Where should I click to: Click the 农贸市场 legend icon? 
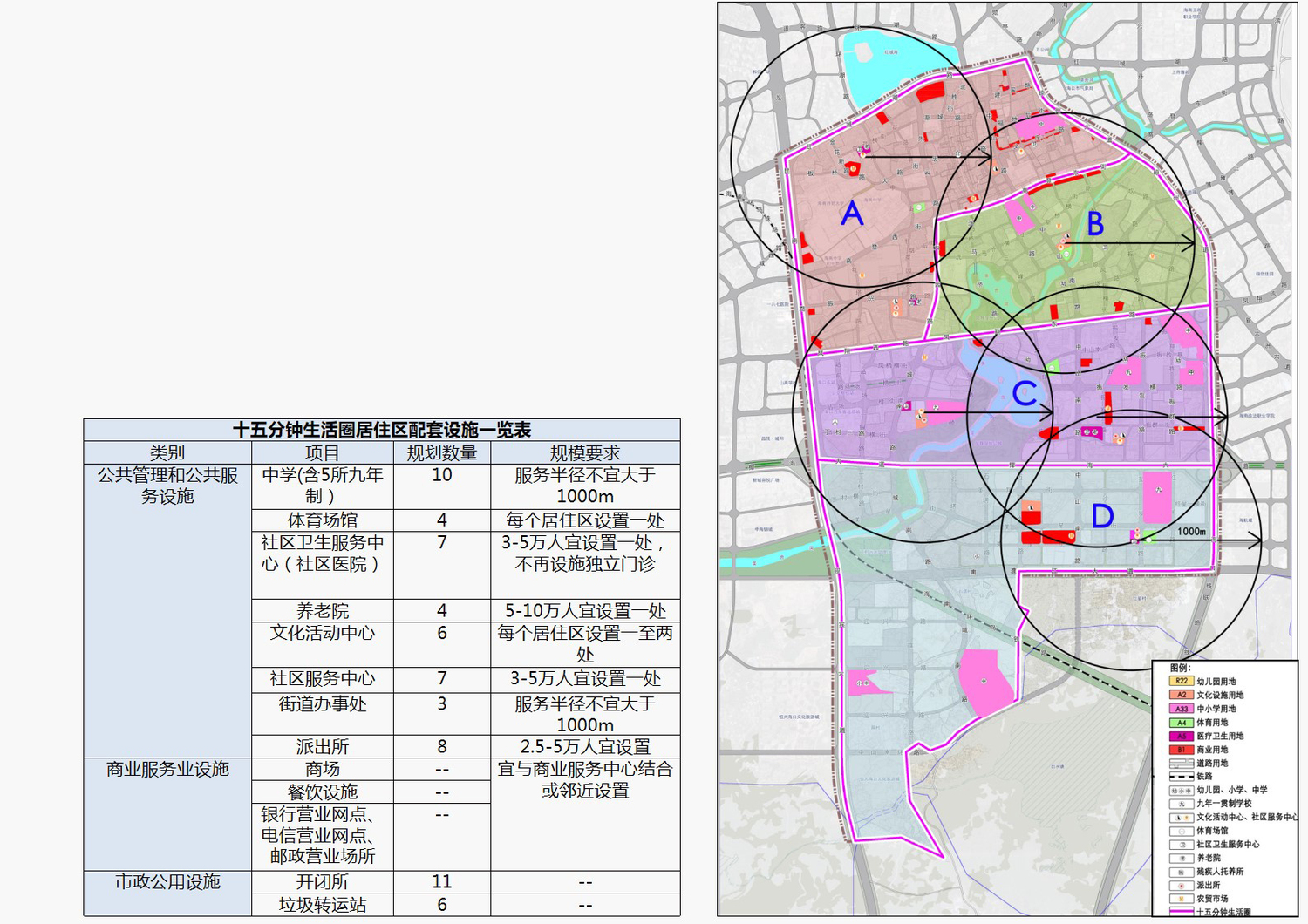pos(1182,899)
